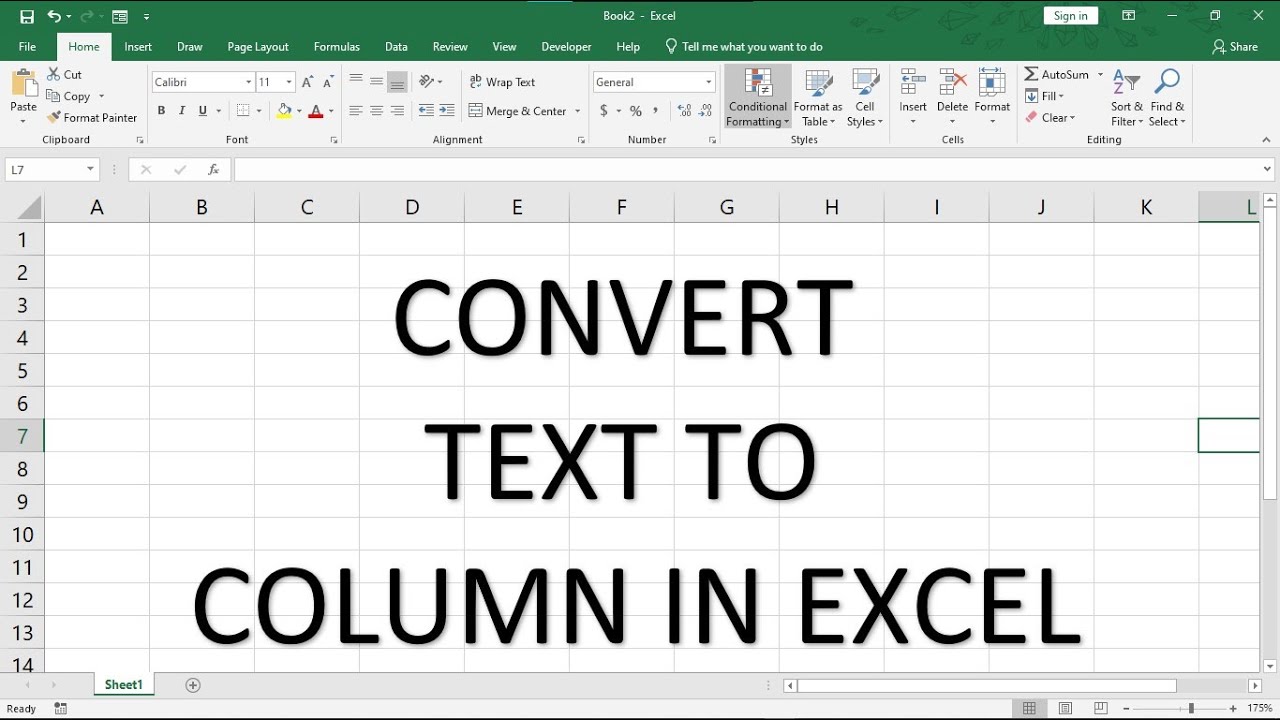Click the Merge & Center button
This screenshot has height=720, width=1280.
pos(517,111)
